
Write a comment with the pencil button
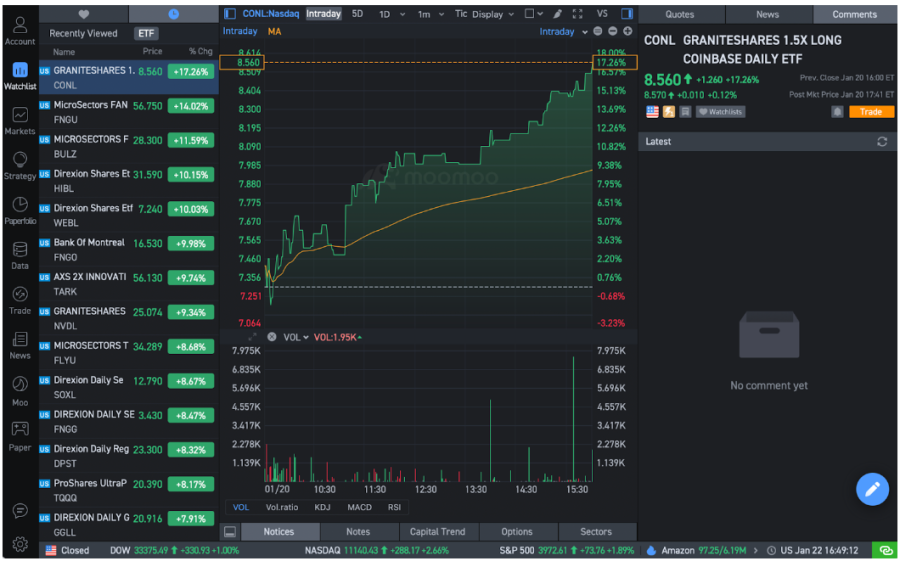[872, 489]
